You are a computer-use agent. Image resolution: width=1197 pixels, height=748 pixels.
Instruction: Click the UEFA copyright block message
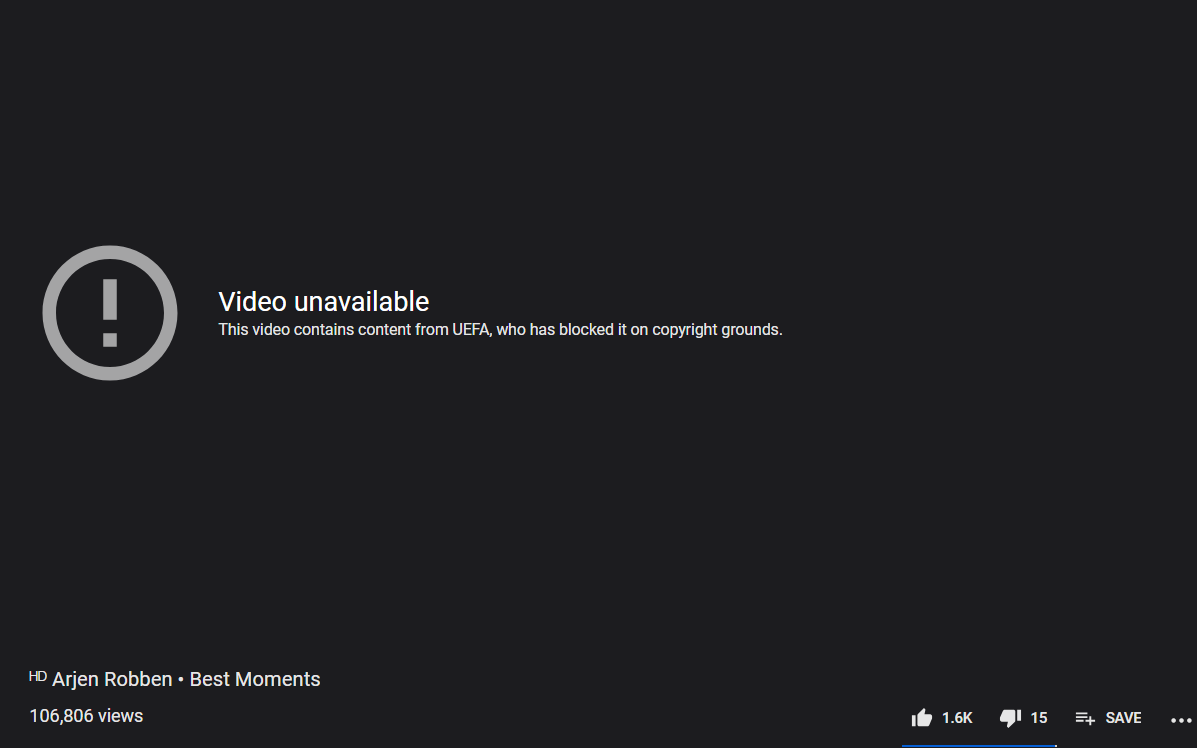point(500,330)
